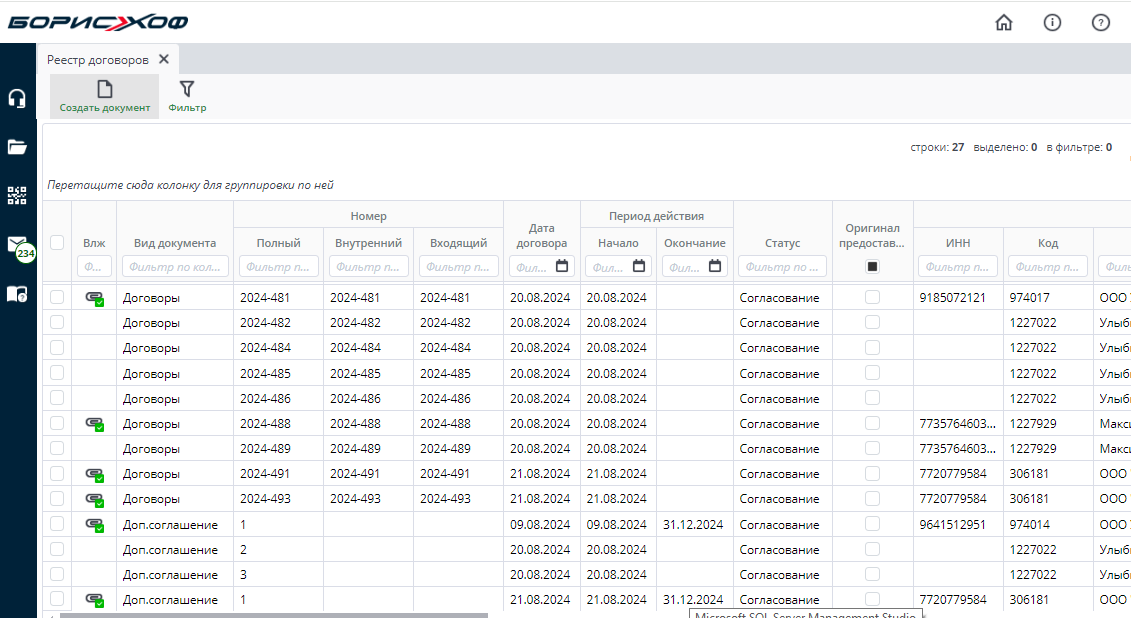The image size is (1131, 618).
Task: Tick row checkbox for contract 2024-482
Action: 57,322
